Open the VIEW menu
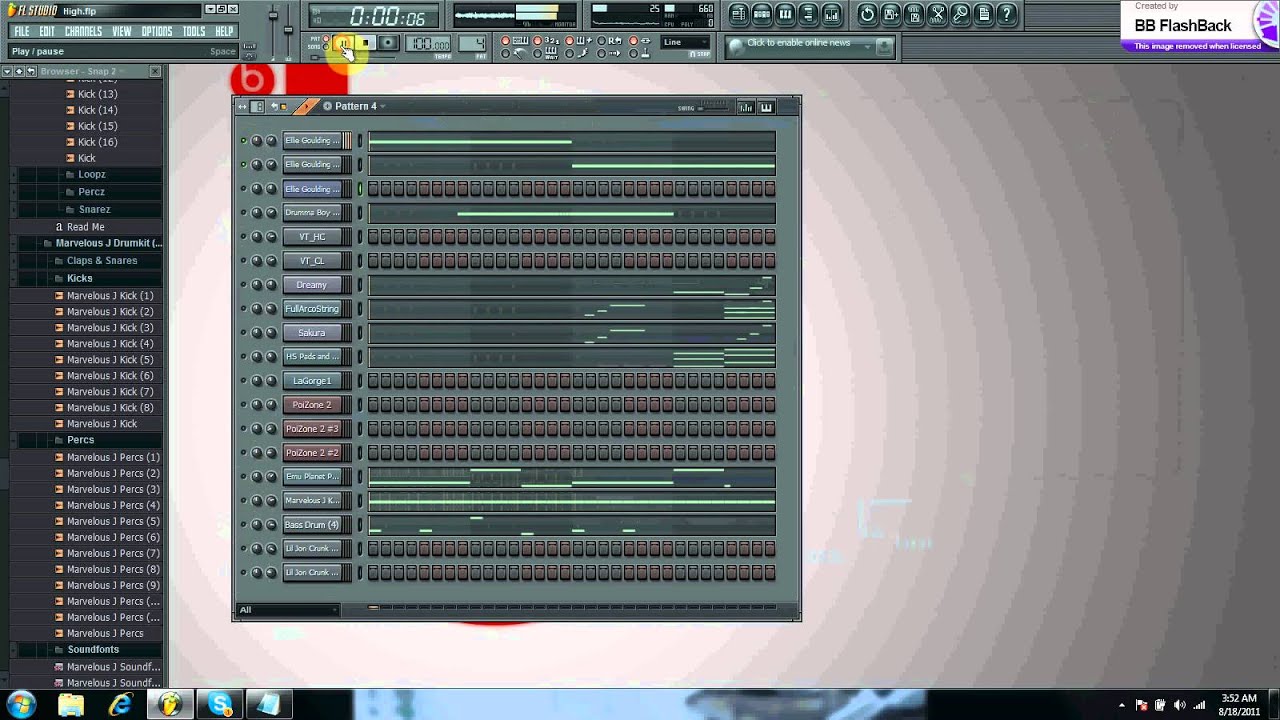The height and width of the screenshot is (720, 1280). click(x=121, y=31)
